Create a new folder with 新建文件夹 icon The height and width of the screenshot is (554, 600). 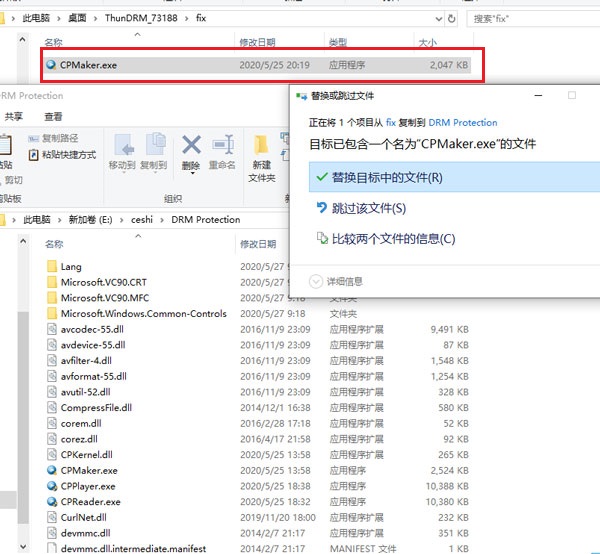pos(262,155)
